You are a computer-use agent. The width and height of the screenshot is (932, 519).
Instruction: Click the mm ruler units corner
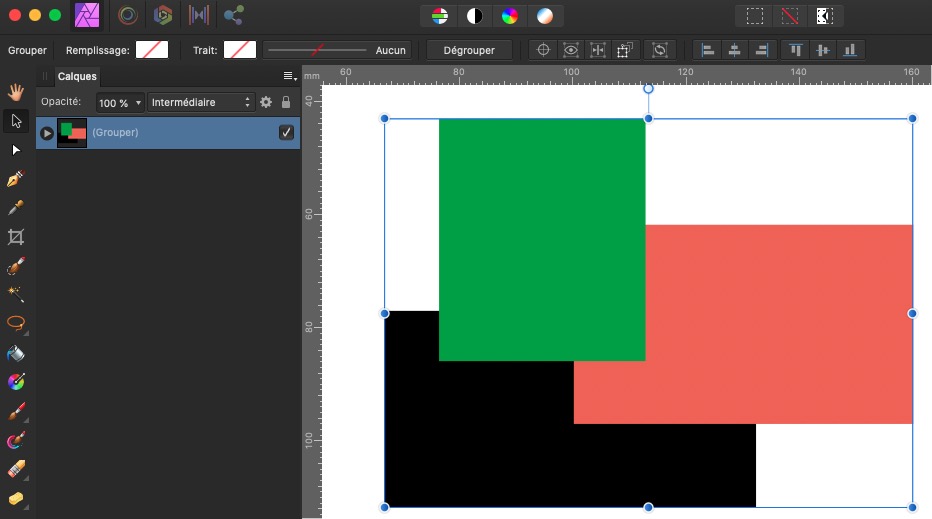[311, 76]
